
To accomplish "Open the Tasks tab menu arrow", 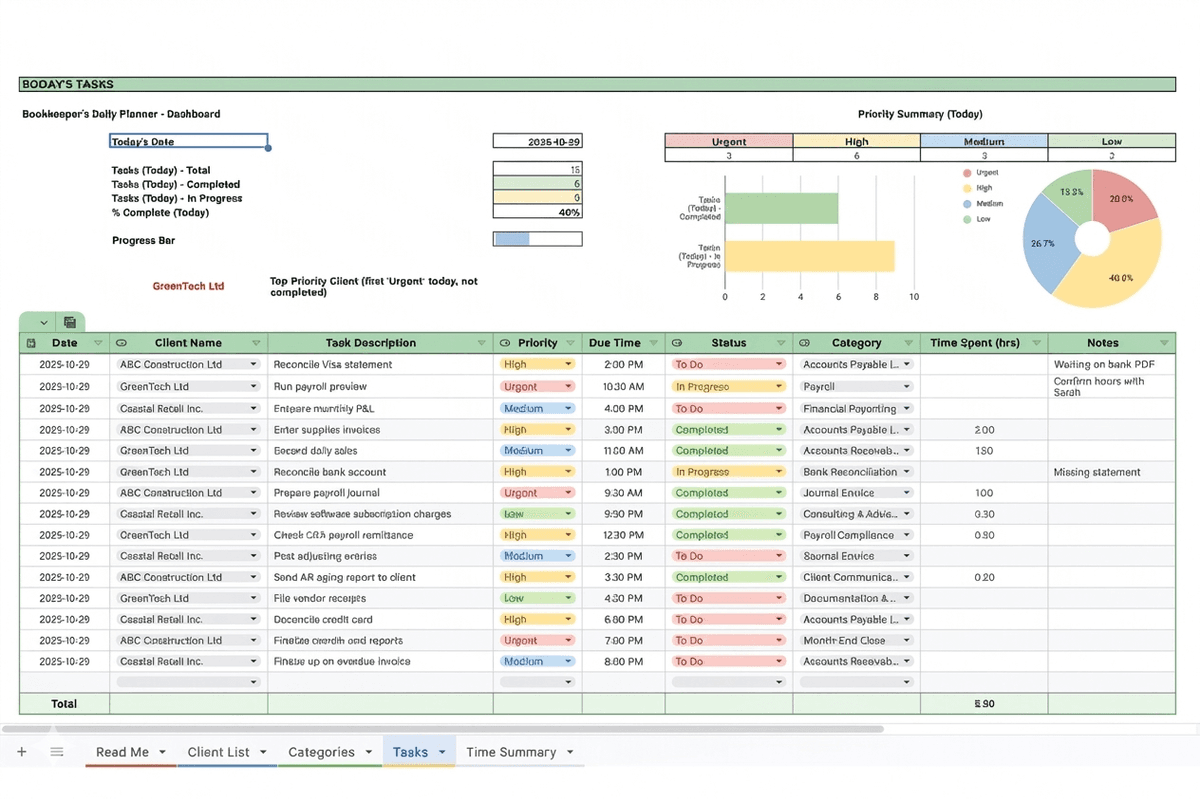I will (443, 752).
